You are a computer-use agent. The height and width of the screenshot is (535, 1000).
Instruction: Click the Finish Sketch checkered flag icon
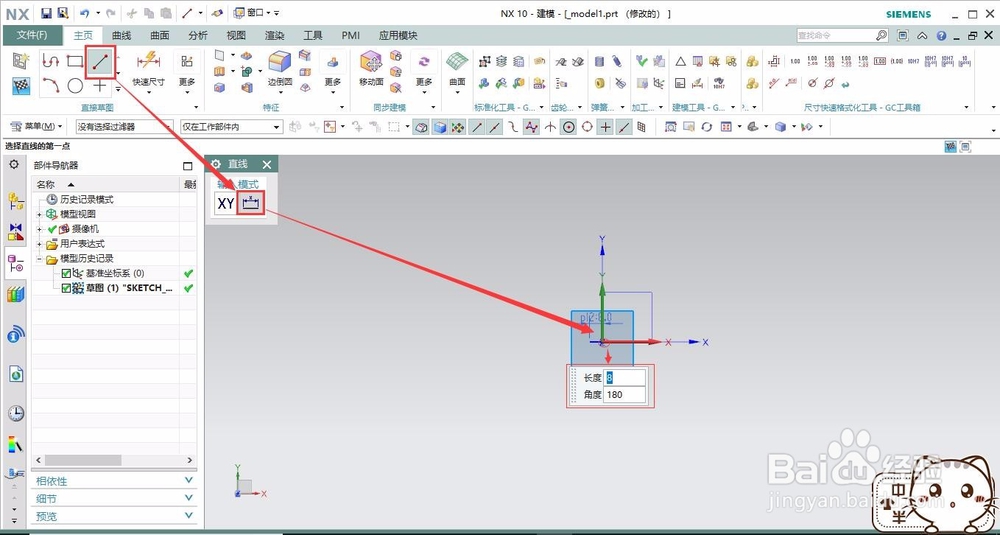click(x=21, y=85)
